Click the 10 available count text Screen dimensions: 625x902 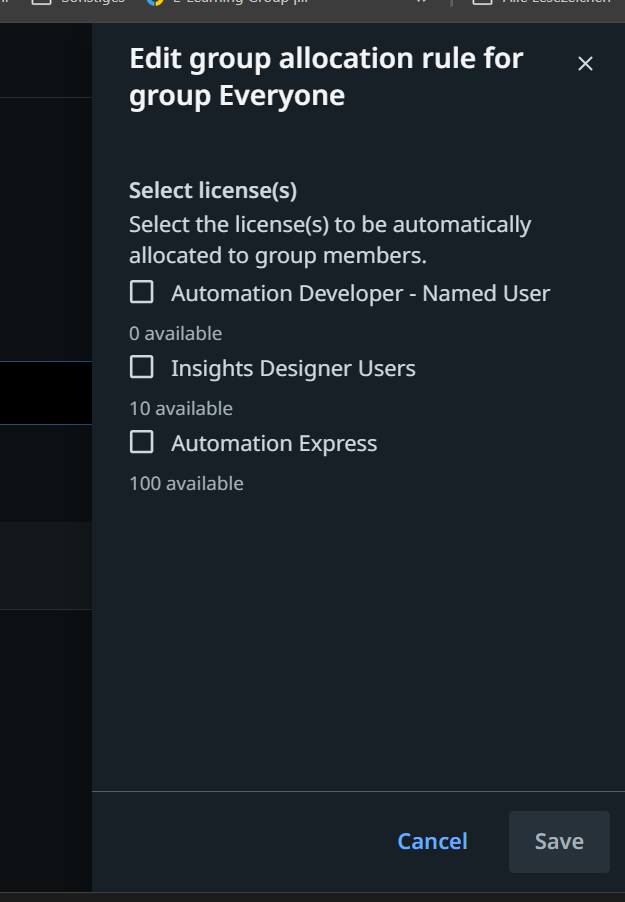pos(181,408)
